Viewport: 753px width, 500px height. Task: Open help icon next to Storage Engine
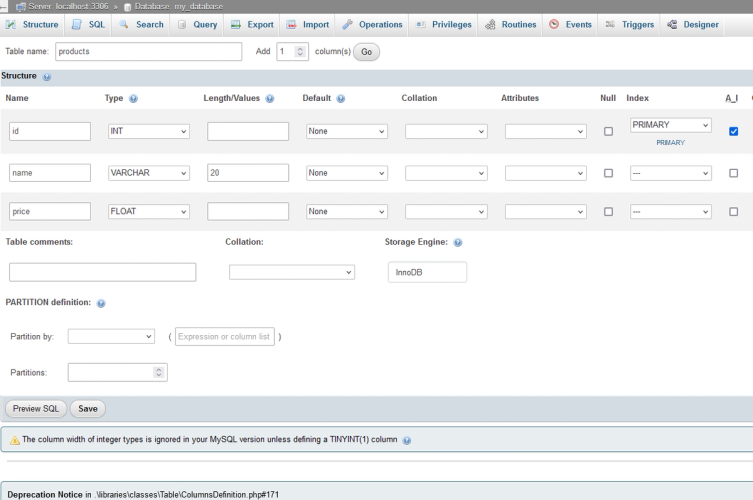458,243
